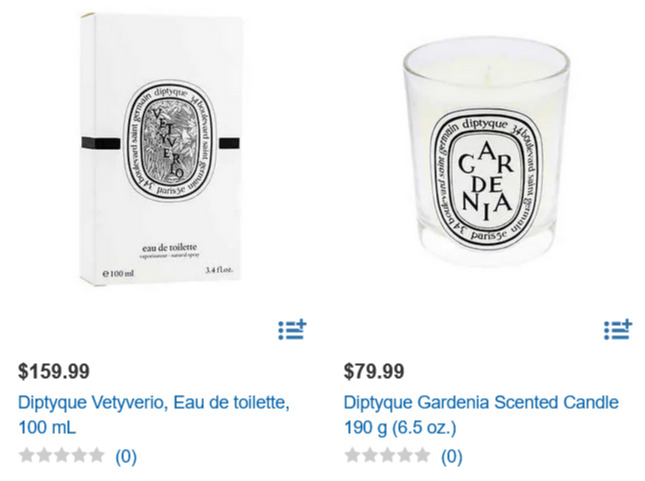Open the Diptyque Vetyverio Eau de toilette link
Image resolution: width=645 pixels, height=481 pixels.
point(154,415)
